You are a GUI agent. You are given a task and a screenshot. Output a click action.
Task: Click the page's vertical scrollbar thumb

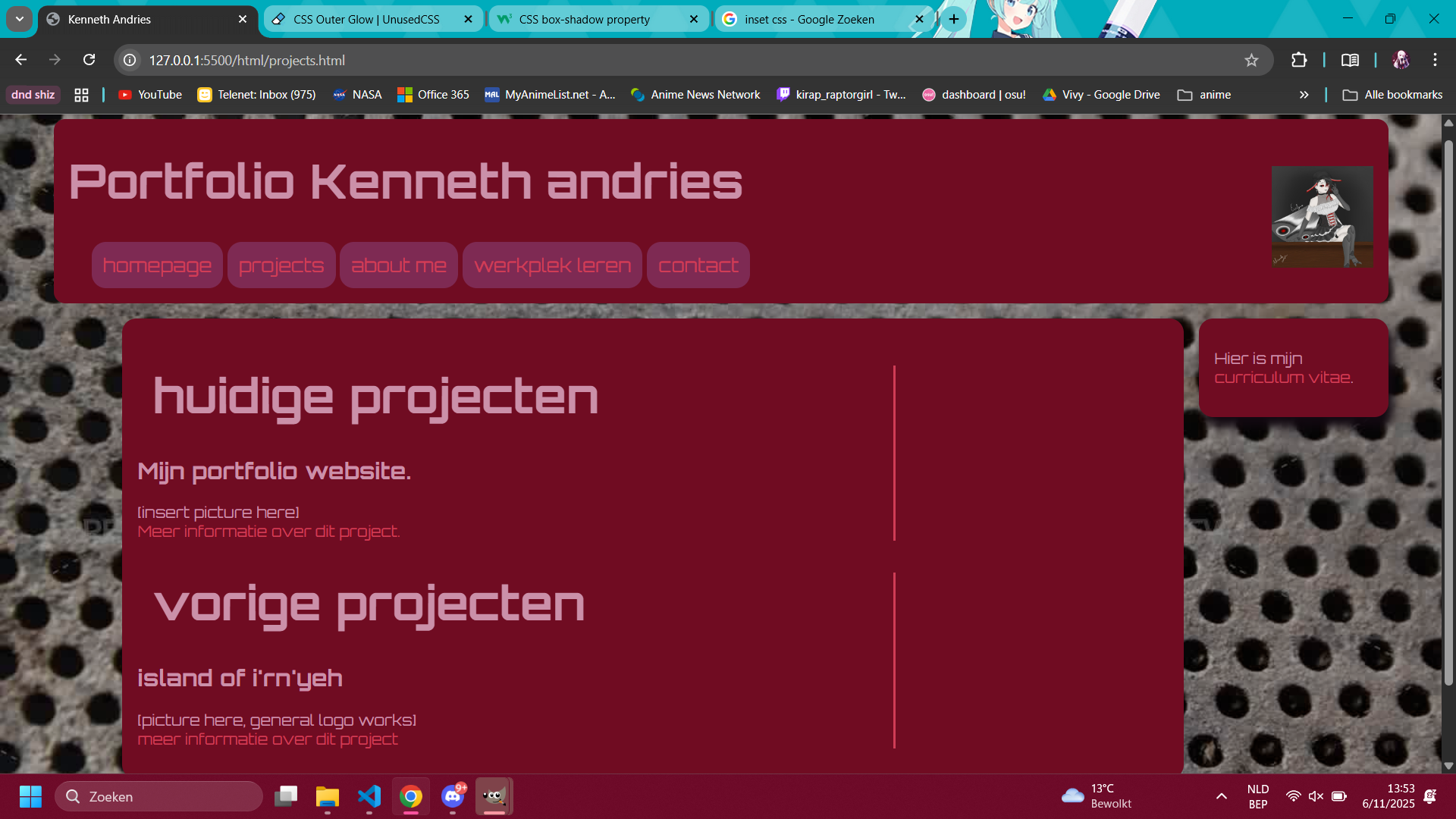(x=1448, y=413)
